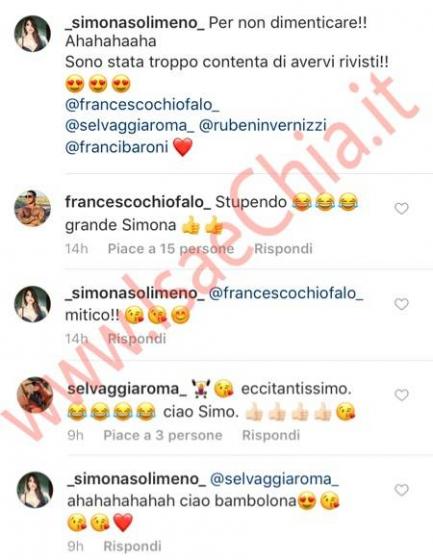Like _simonasolimeno_'s mitico reply

401,304
